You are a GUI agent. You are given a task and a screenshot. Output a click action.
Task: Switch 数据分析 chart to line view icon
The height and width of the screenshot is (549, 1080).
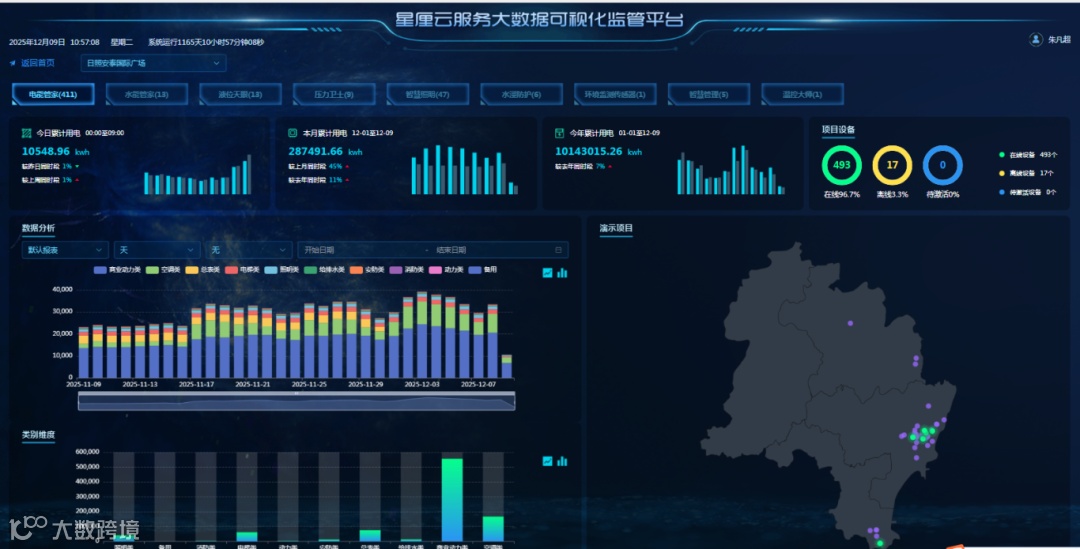tap(548, 273)
